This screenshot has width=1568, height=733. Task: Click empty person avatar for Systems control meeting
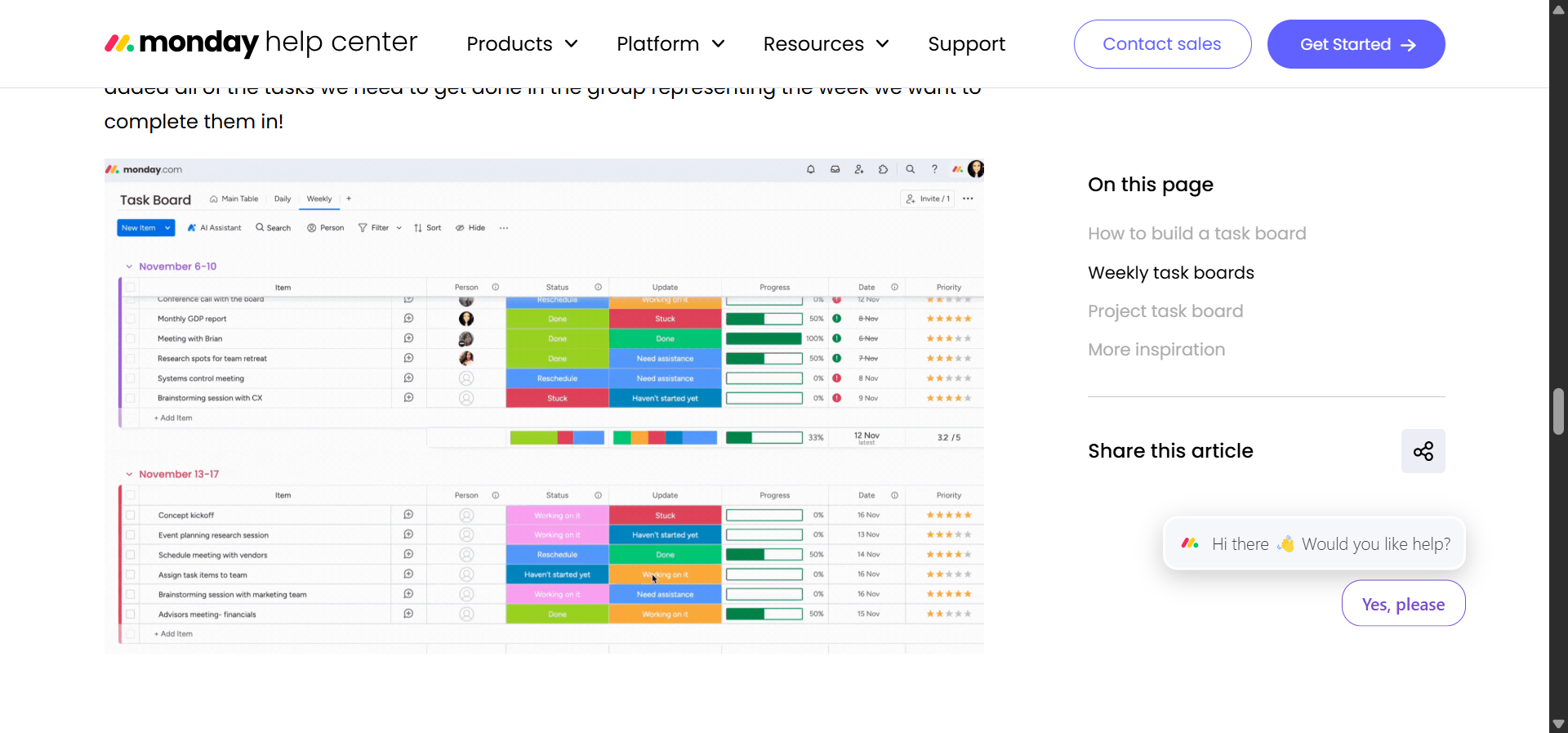click(x=466, y=378)
